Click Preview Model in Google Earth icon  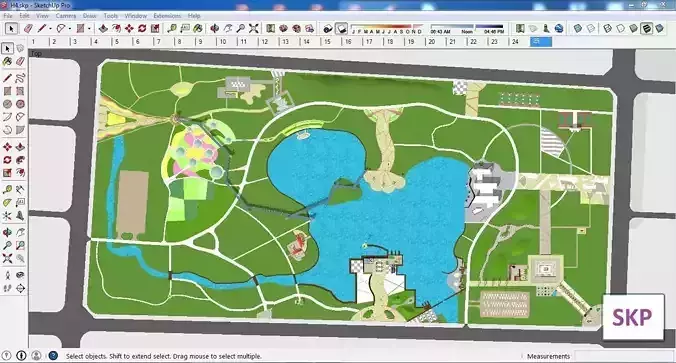pos(559,28)
